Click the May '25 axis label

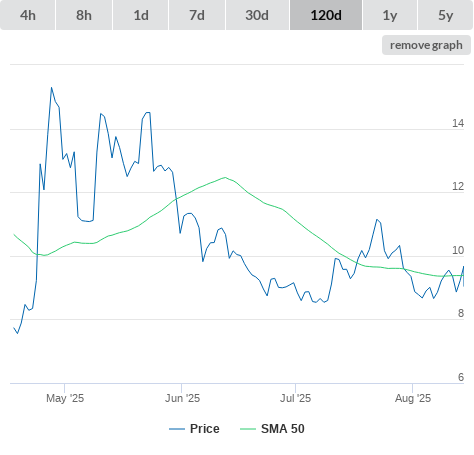click(65, 398)
